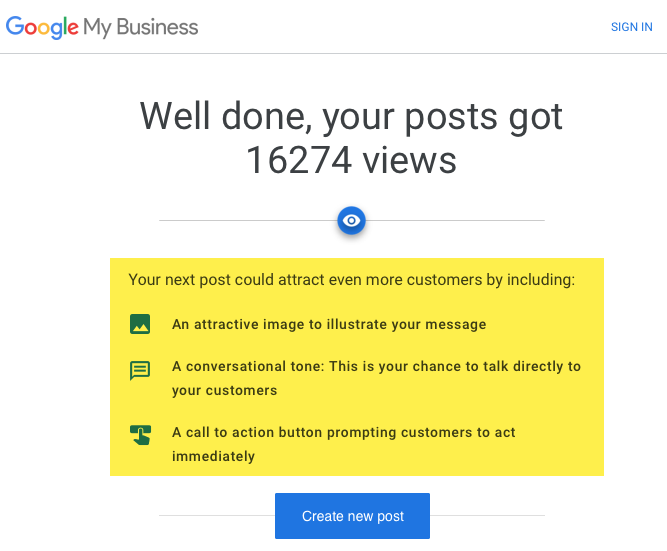The image size is (667, 551).
Task: Click the "An attractive image" tip text
Action: click(329, 324)
